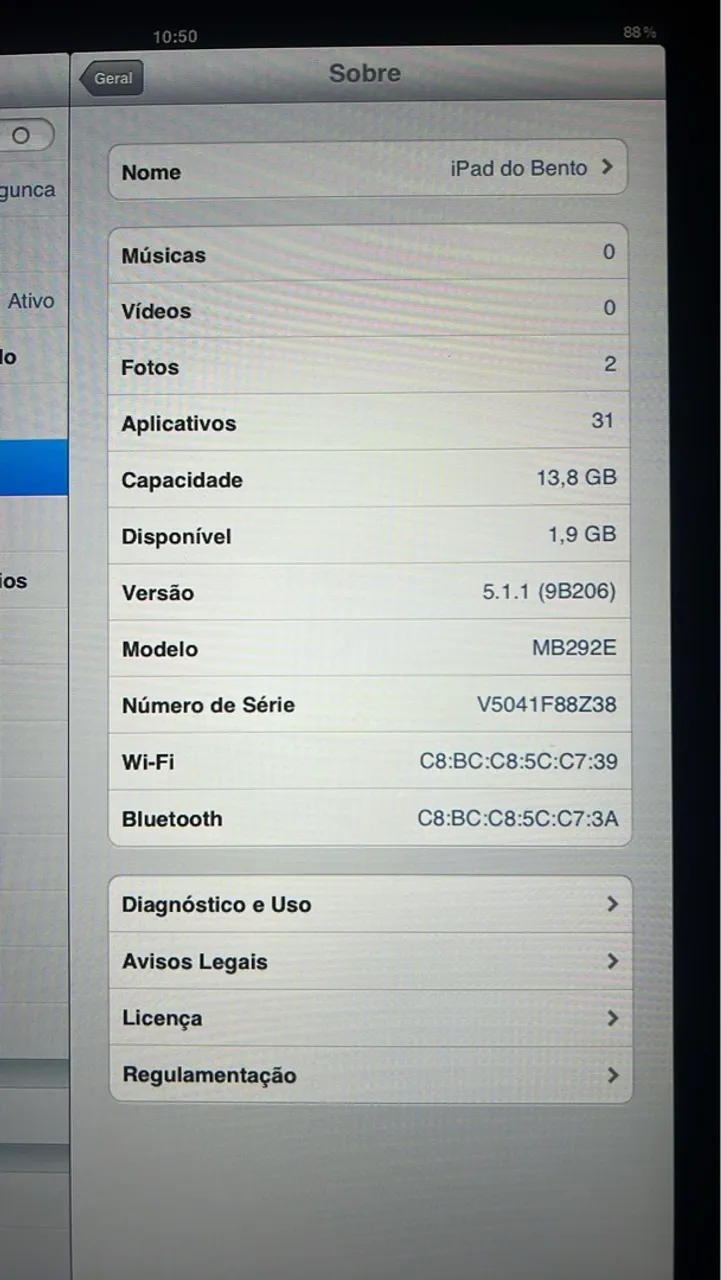Tap the Número de Série value
The height and width of the screenshot is (1280, 721).
(x=547, y=704)
